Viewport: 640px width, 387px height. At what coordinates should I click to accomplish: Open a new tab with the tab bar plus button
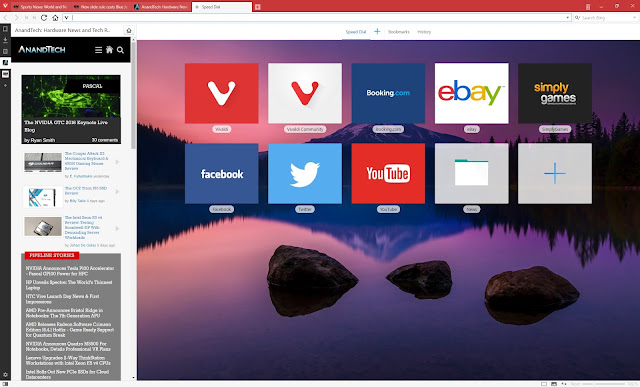[x=258, y=7]
